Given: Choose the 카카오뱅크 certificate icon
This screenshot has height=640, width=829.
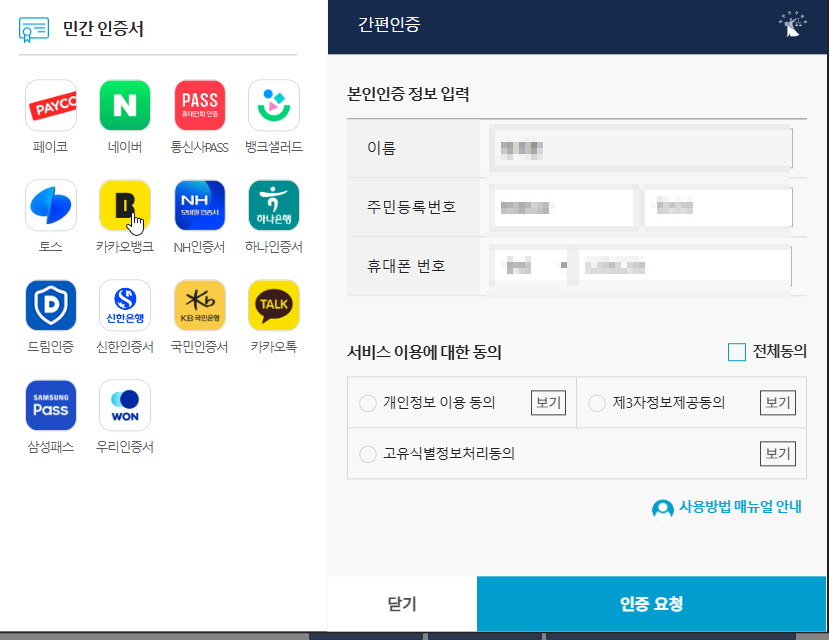Looking at the screenshot, I should pyautogui.click(x=125, y=205).
